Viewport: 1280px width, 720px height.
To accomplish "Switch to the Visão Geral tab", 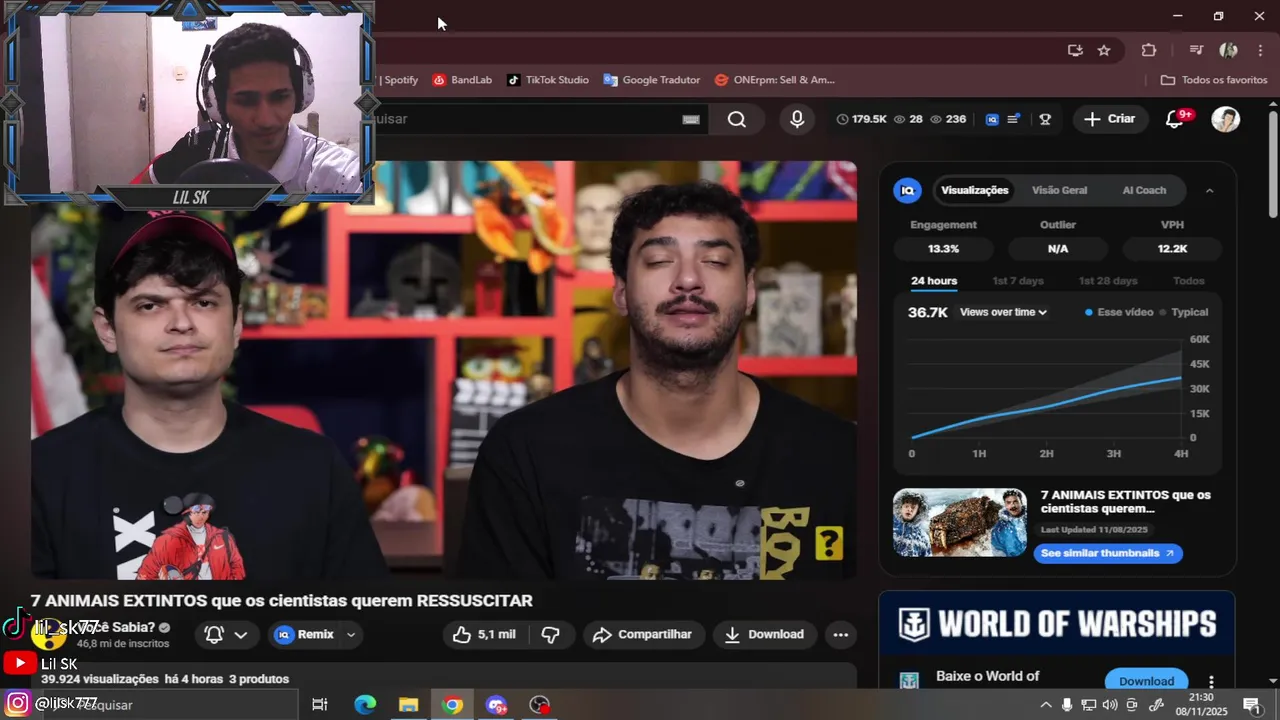I will pos(1059,190).
